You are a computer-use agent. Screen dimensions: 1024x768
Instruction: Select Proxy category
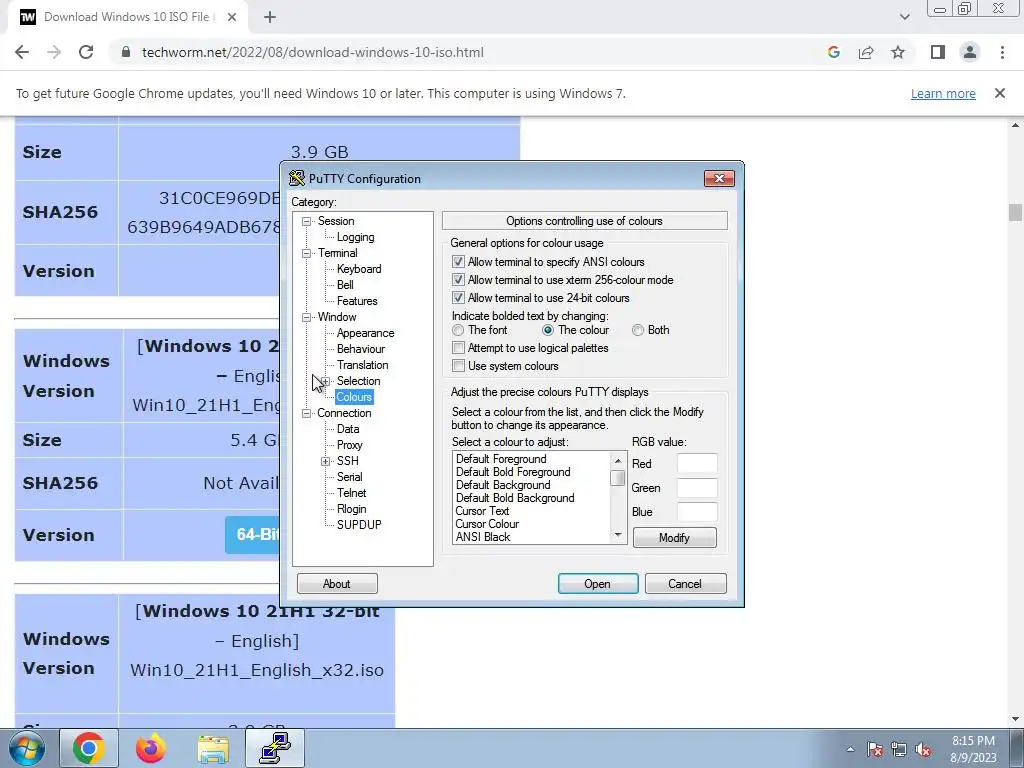349,445
